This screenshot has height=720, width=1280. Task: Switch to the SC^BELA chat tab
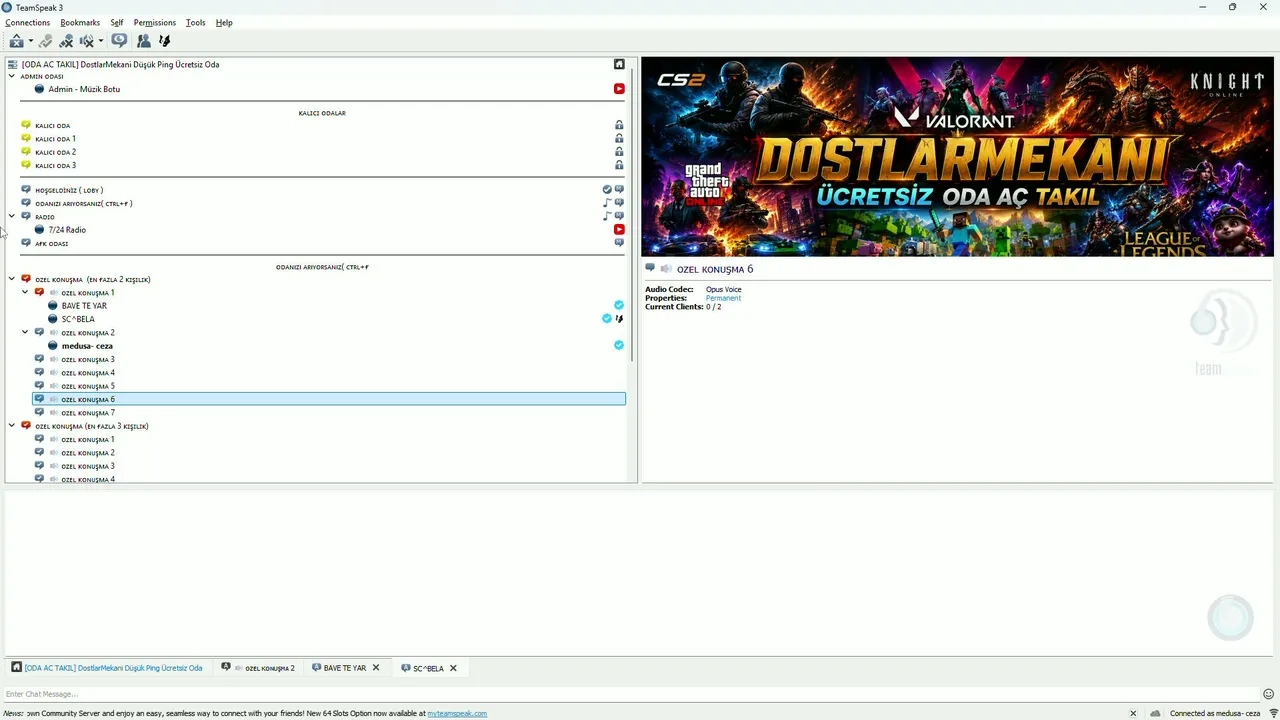pyautogui.click(x=428, y=668)
